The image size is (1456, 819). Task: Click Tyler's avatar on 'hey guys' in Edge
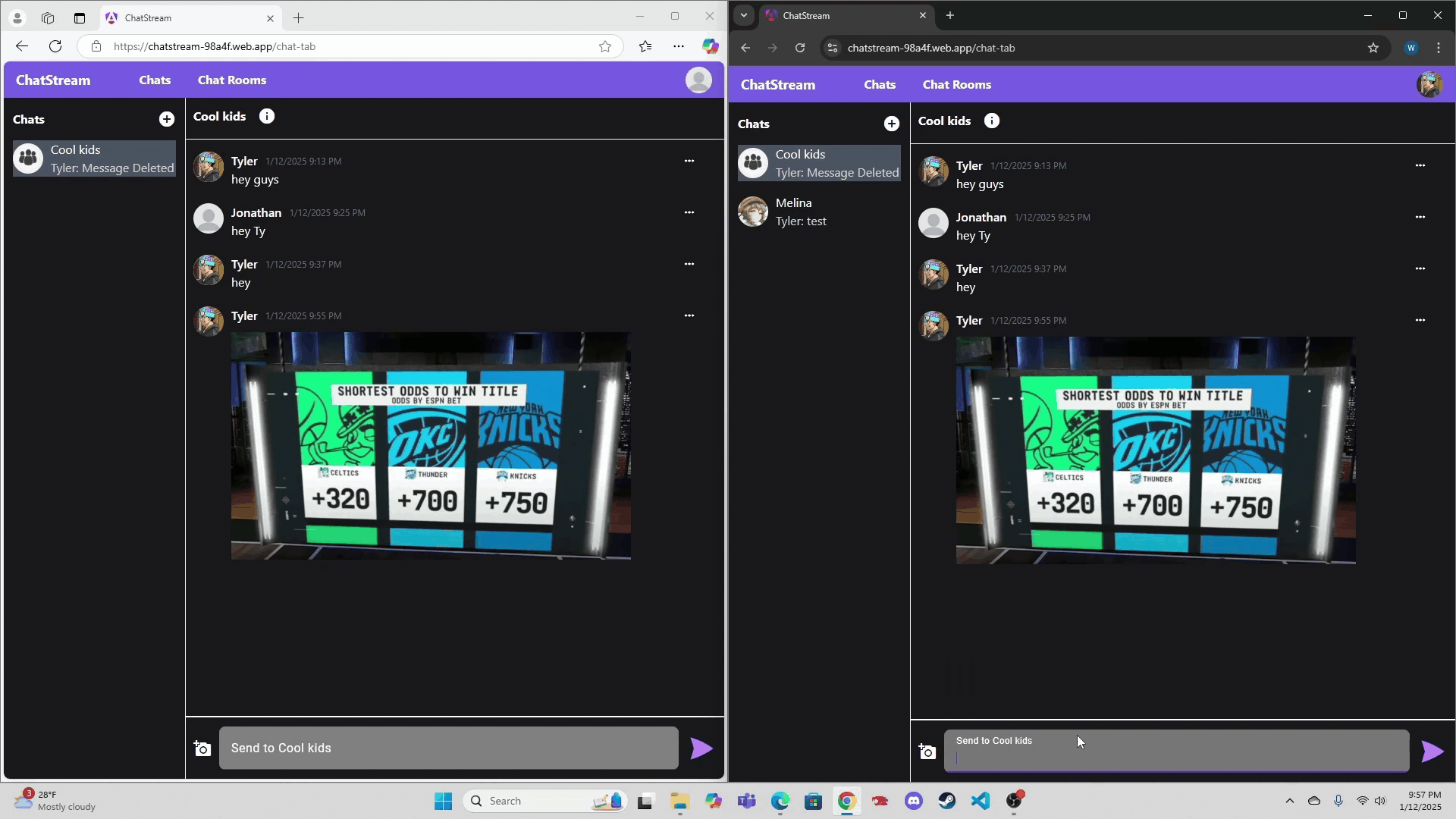click(x=209, y=167)
